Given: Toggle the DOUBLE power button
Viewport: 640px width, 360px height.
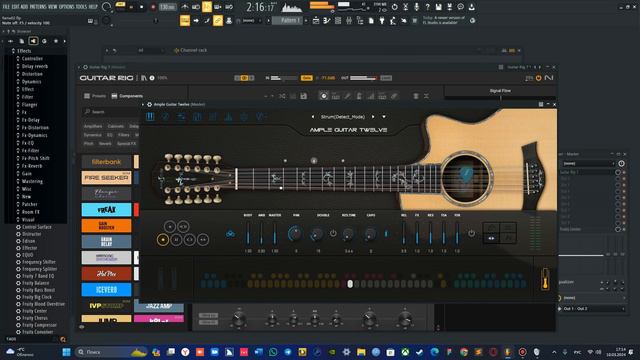Looking at the screenshot, I should [x=333, y=233].
